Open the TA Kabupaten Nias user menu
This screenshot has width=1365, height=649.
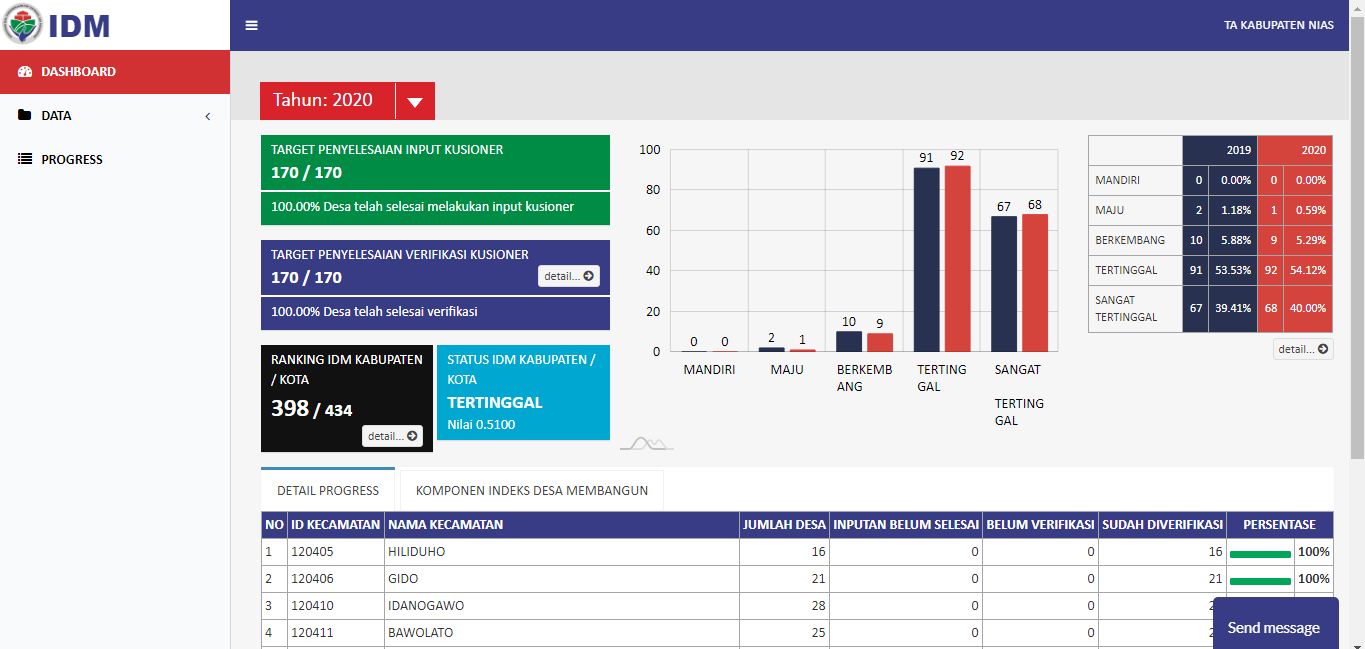(x=1278, y=25)
